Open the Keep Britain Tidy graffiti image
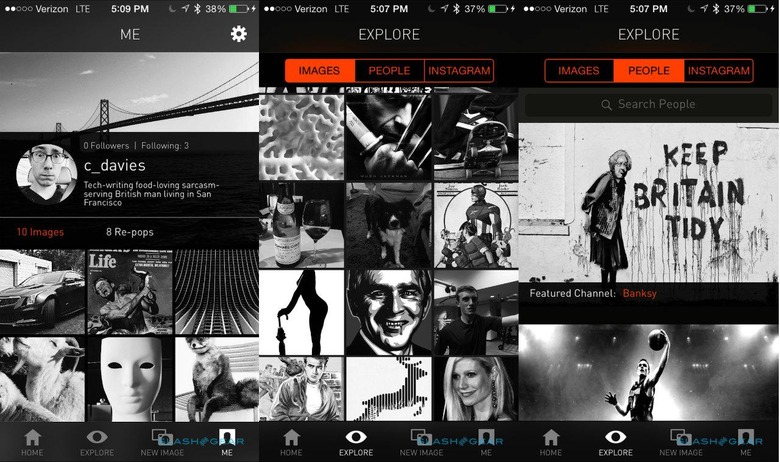 point(649,203)
